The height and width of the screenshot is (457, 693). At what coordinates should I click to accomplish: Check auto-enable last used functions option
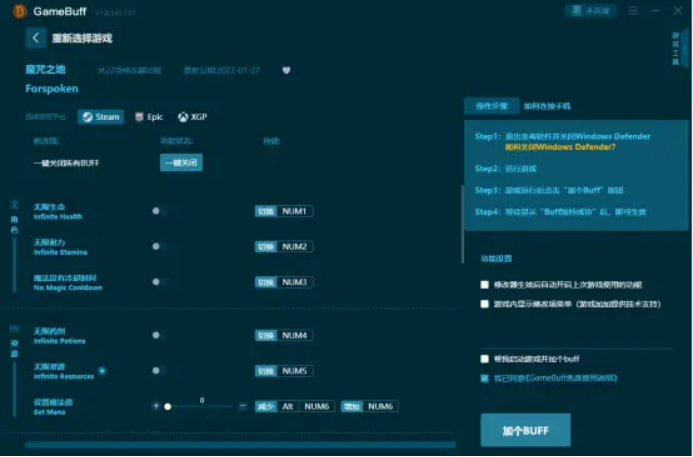tap(485, 285)
